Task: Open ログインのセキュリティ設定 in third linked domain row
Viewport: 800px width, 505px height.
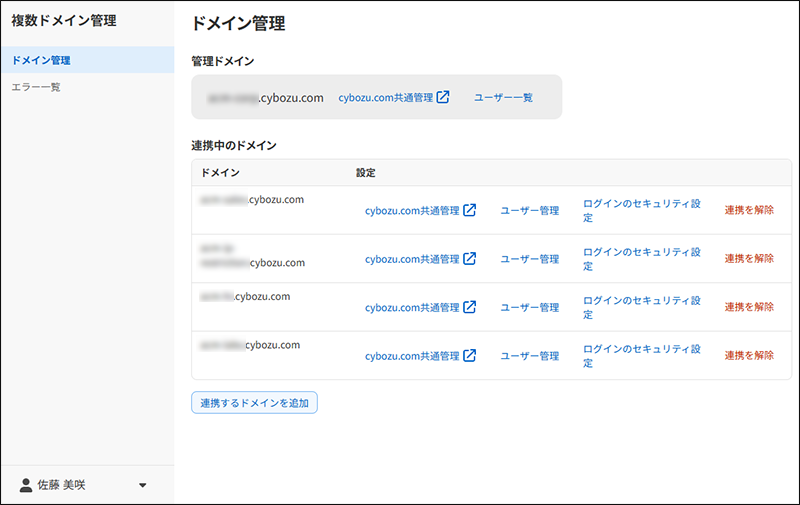Action: [642, 307]
